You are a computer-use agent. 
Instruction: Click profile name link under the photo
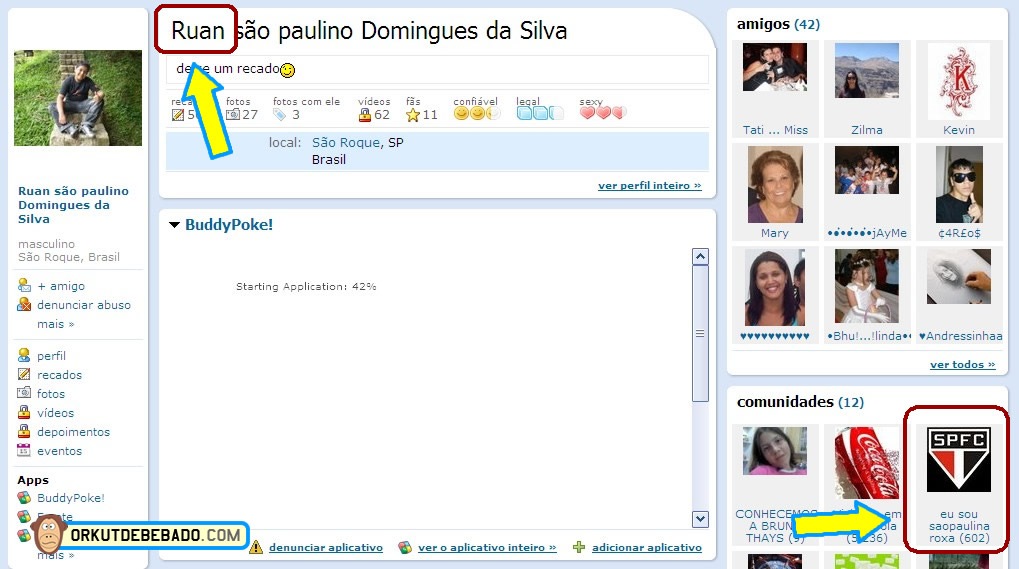[73, 205]
